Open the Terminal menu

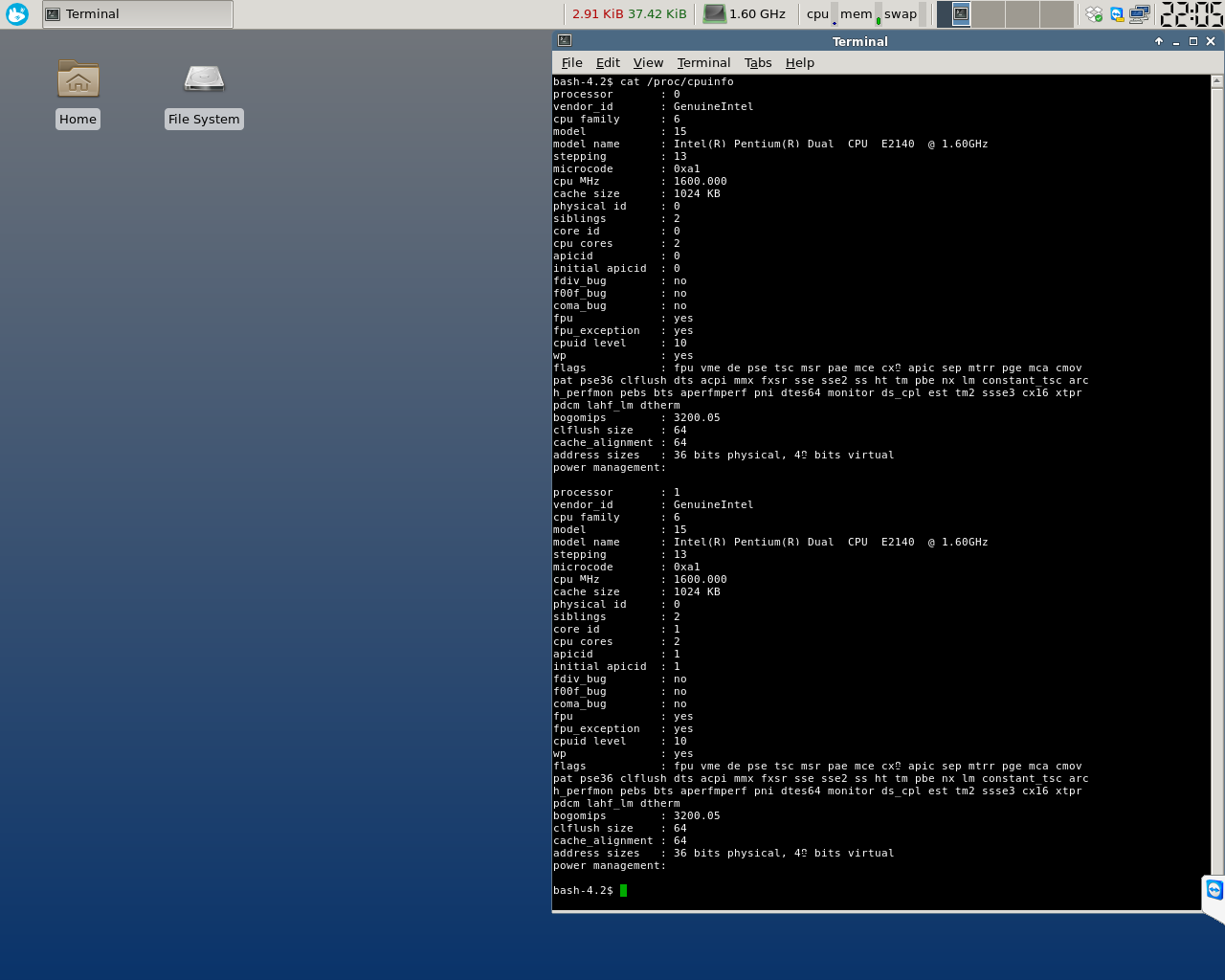click(x=703, y=63)
